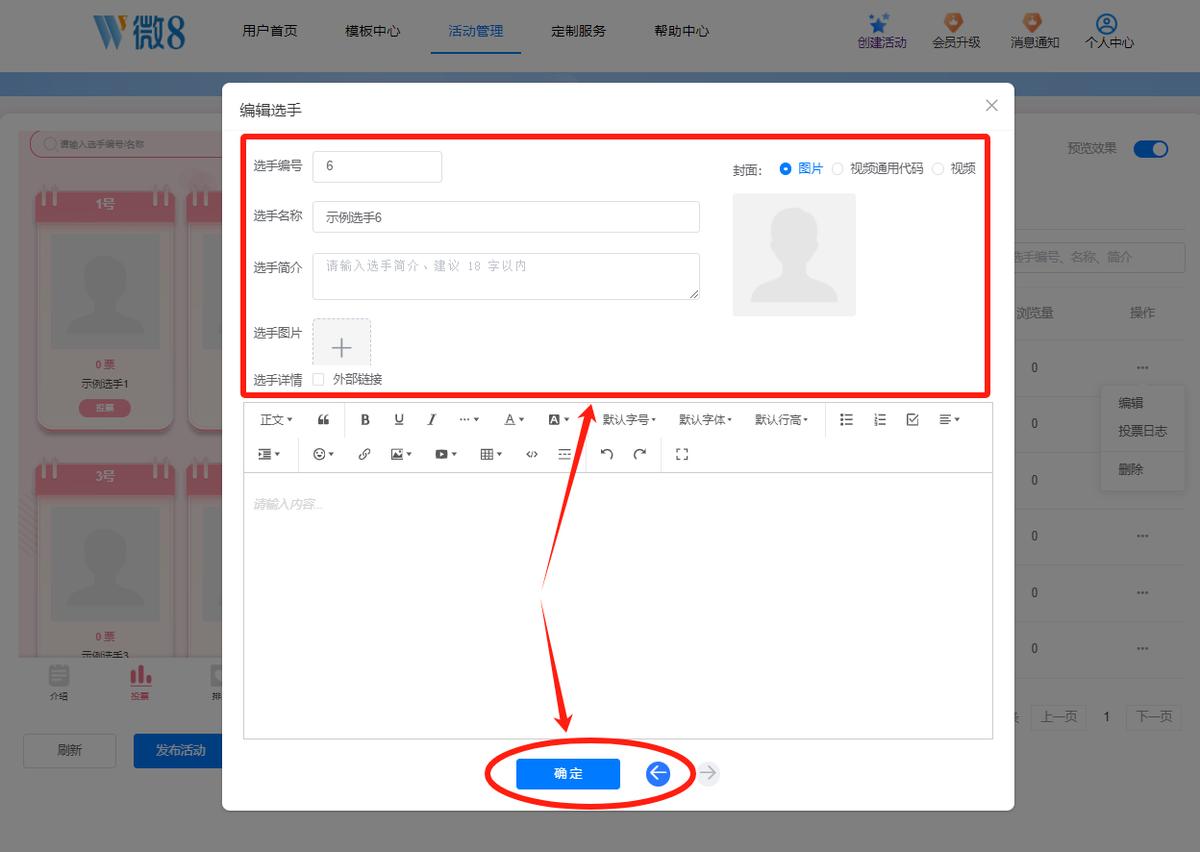Toggle underline formatting
This screenshot has height=852, width=1200.
tap(399, 420)
